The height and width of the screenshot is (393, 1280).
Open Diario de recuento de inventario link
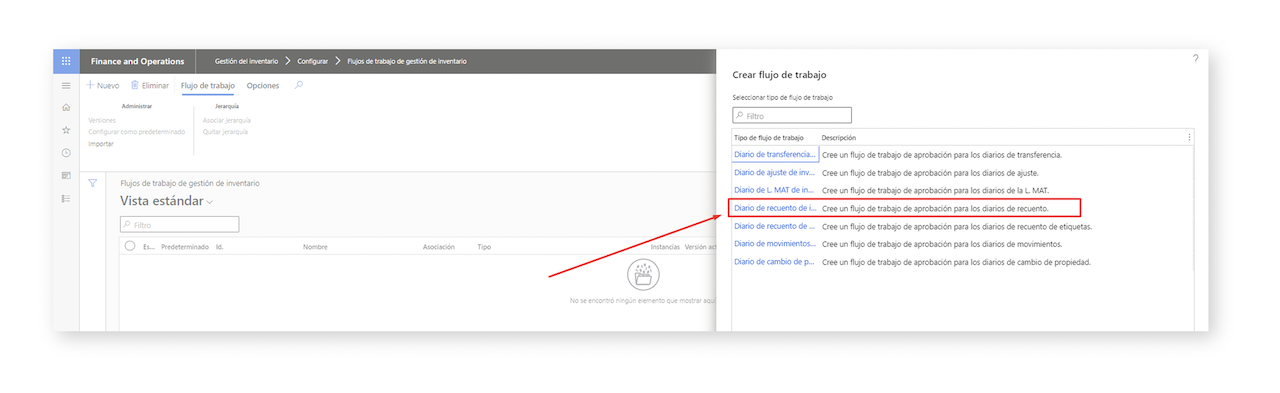[775, 208]
